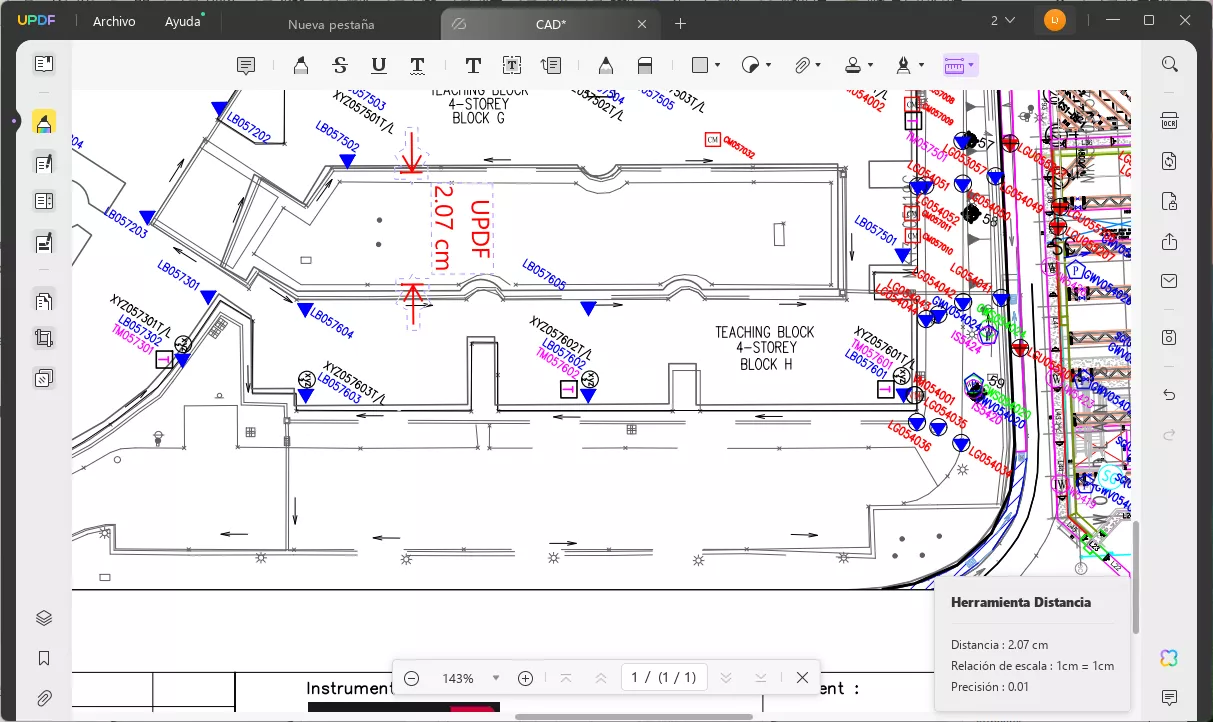
Task: Click the zoom in plus button
Action: tap(526, 678)
